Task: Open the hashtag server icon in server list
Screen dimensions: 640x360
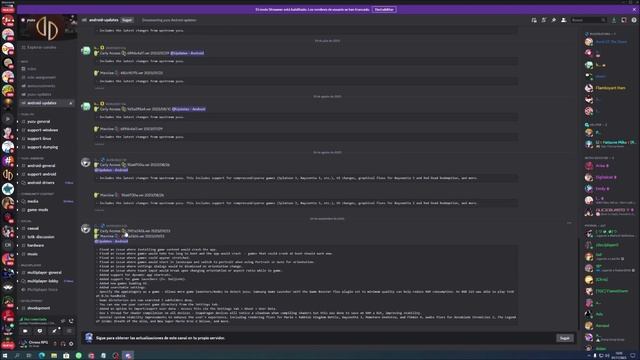Action: point(8,161)
